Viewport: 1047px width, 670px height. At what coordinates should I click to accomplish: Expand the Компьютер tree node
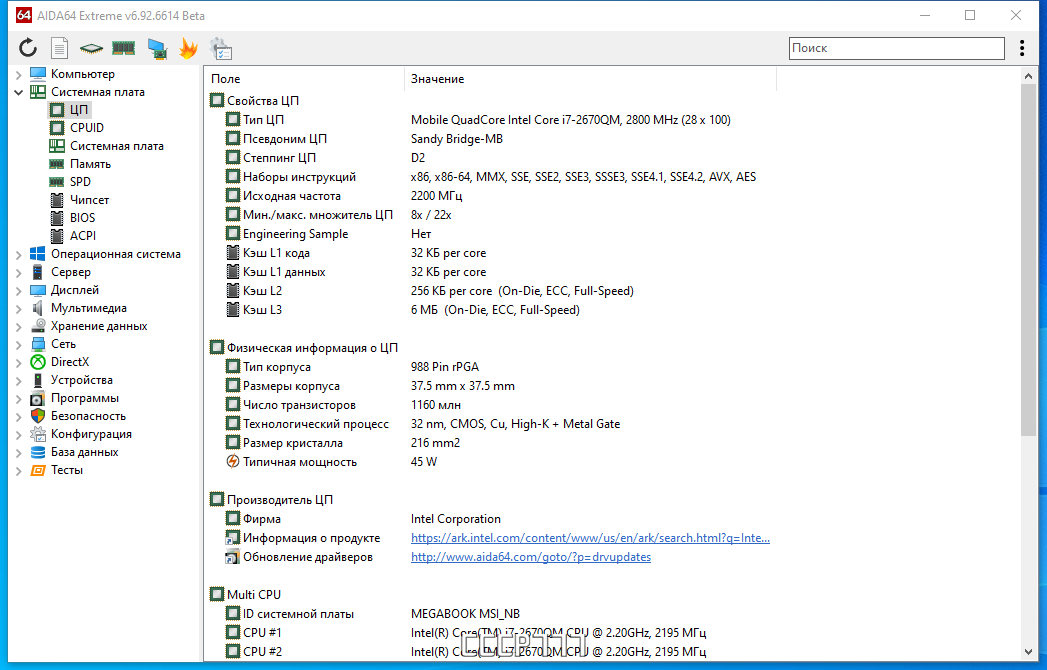(x=19, y=74)
